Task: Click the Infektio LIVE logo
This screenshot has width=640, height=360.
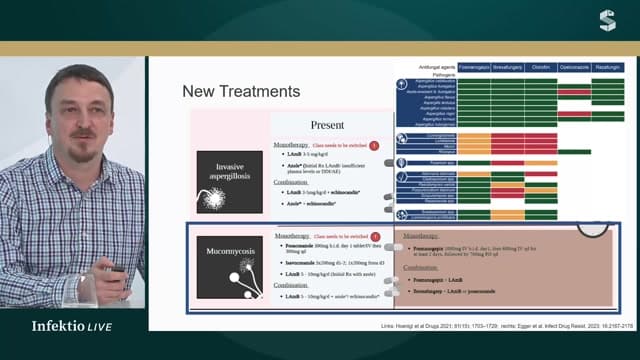Action: click(72, 326)
